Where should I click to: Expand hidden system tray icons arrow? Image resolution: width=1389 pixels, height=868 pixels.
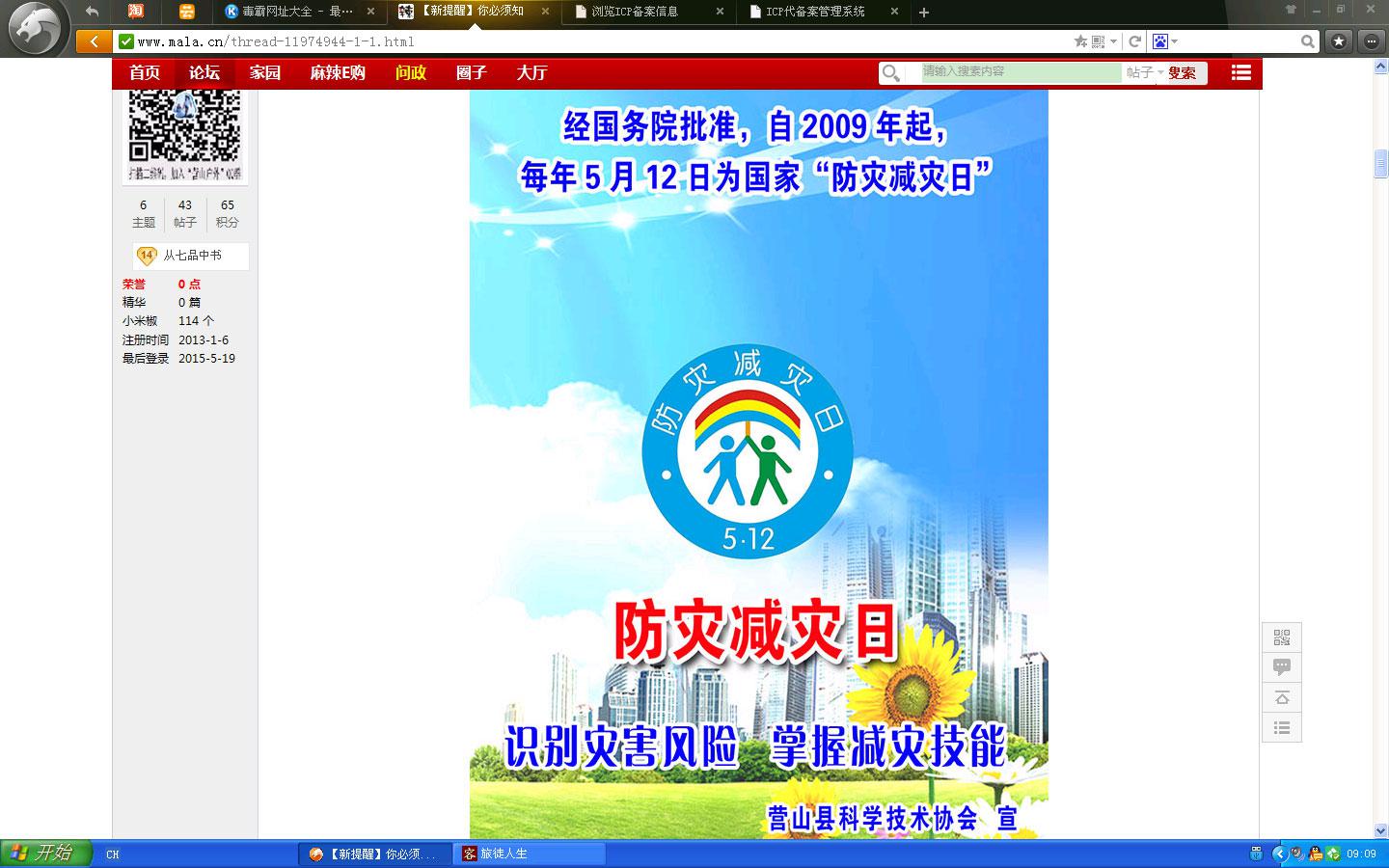tap(1280, 854)
